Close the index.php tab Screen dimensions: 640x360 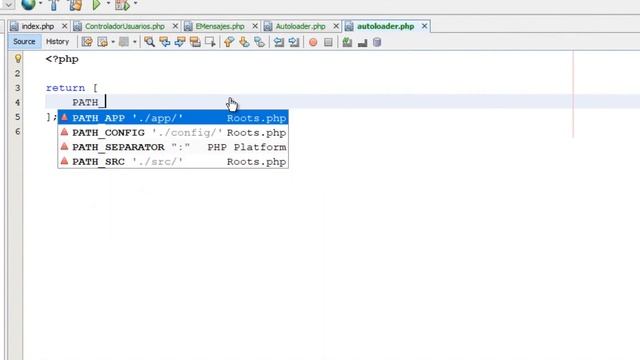64,26
